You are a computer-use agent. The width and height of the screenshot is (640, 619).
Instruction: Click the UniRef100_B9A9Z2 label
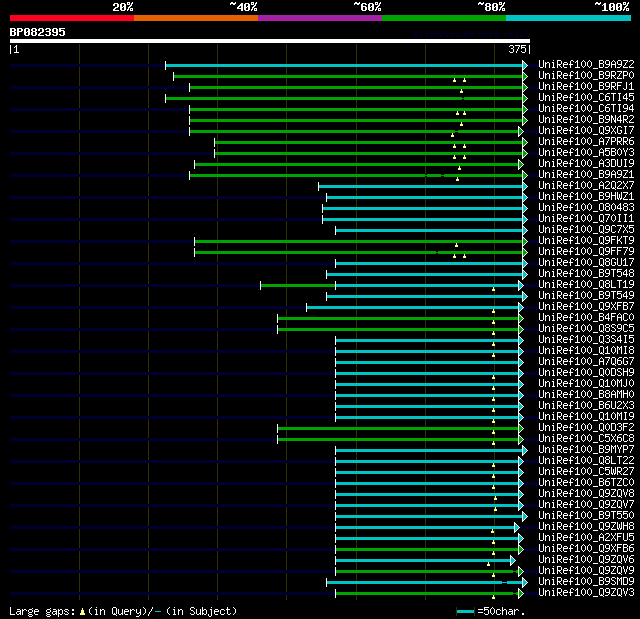tap(586, 64)
